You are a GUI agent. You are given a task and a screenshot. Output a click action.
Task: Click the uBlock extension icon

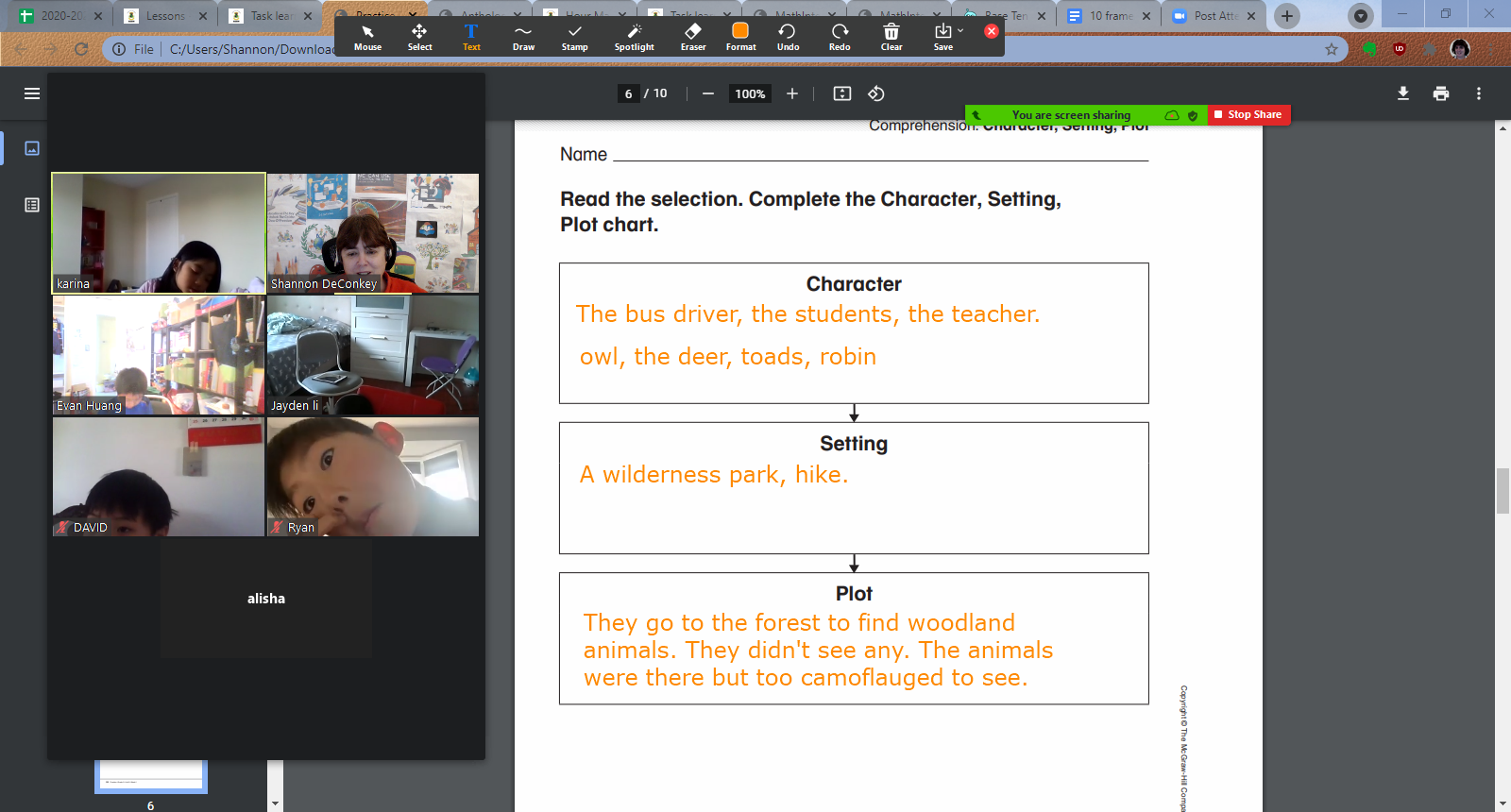1400,49
